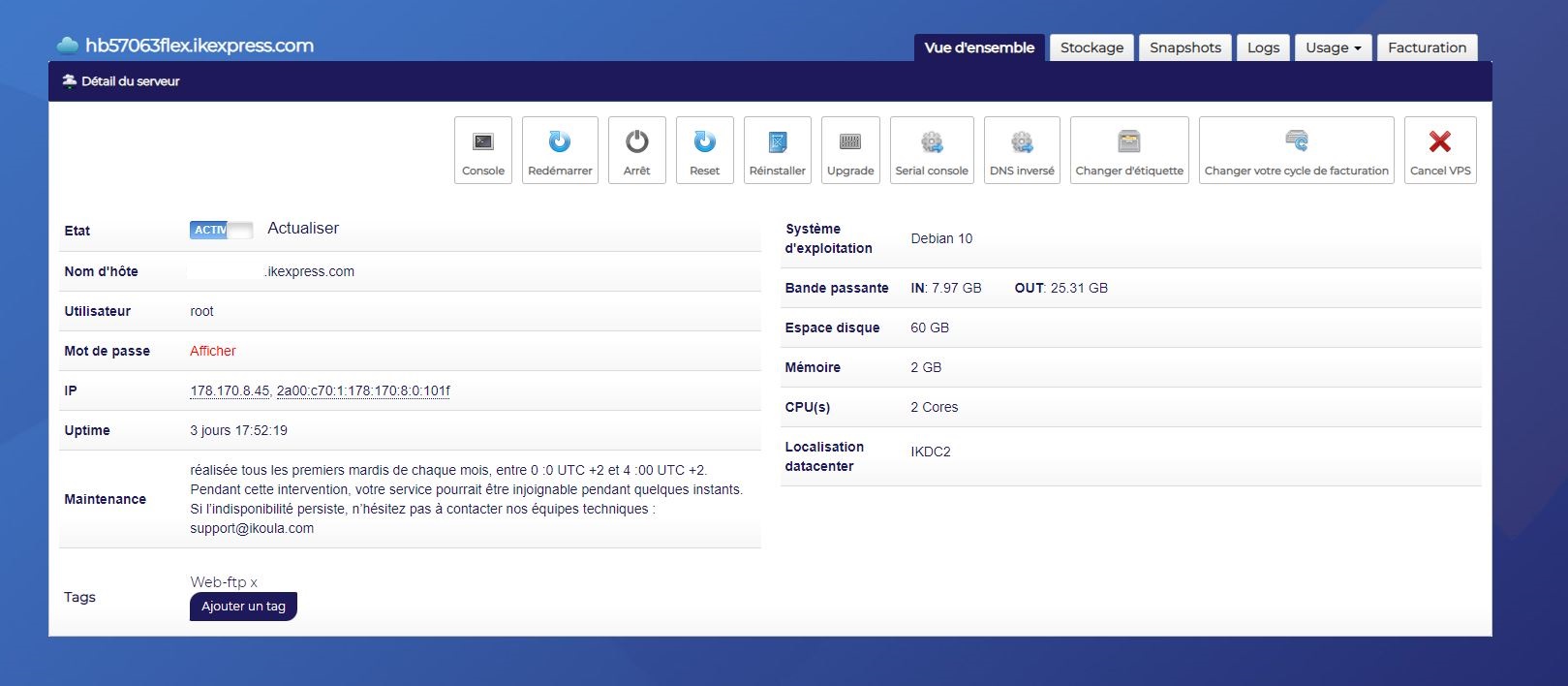
Task: Click the Maintenance row label
Action: coord(105,499)
